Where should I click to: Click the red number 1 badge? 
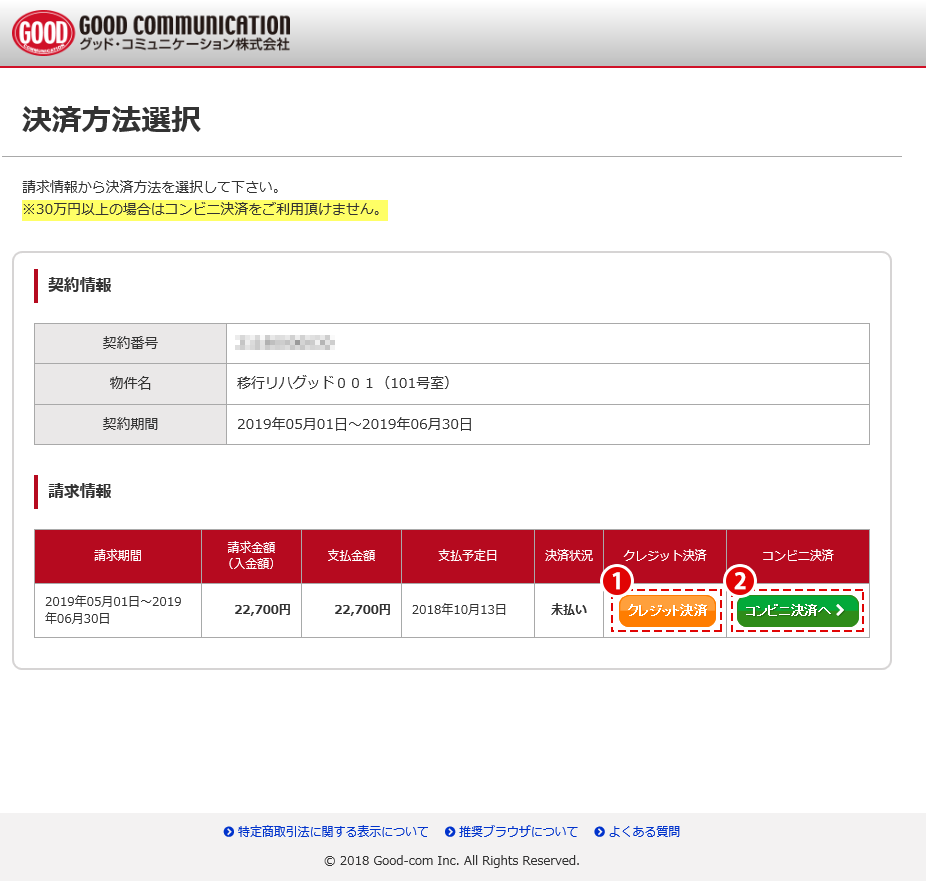pyautogui.click(x=617, y=581)
